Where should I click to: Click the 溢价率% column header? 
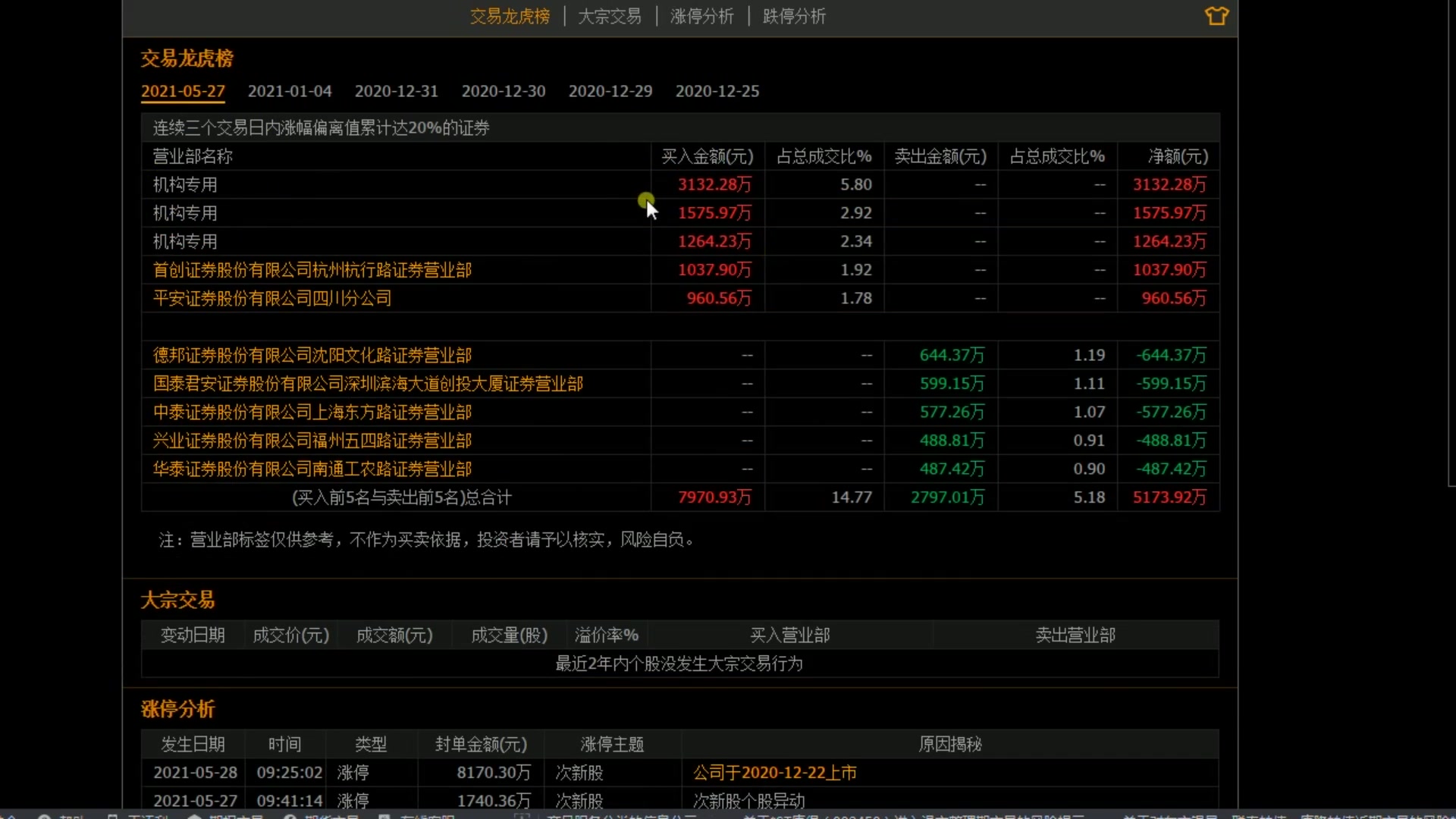pyautogui.click(x=607, y=635)
